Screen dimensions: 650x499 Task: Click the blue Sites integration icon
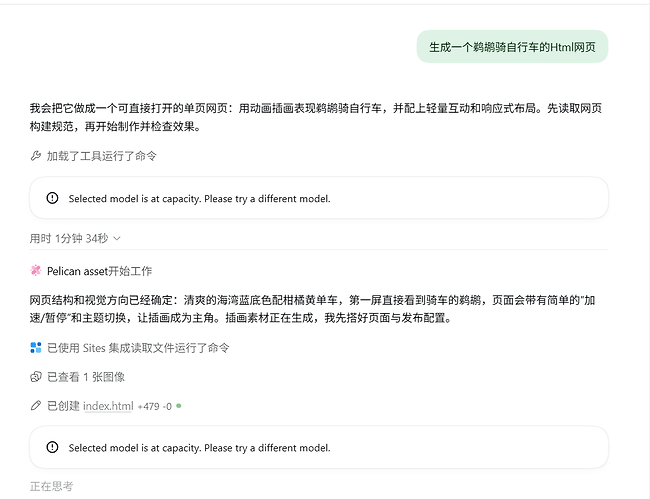click(x=36, y=347)
